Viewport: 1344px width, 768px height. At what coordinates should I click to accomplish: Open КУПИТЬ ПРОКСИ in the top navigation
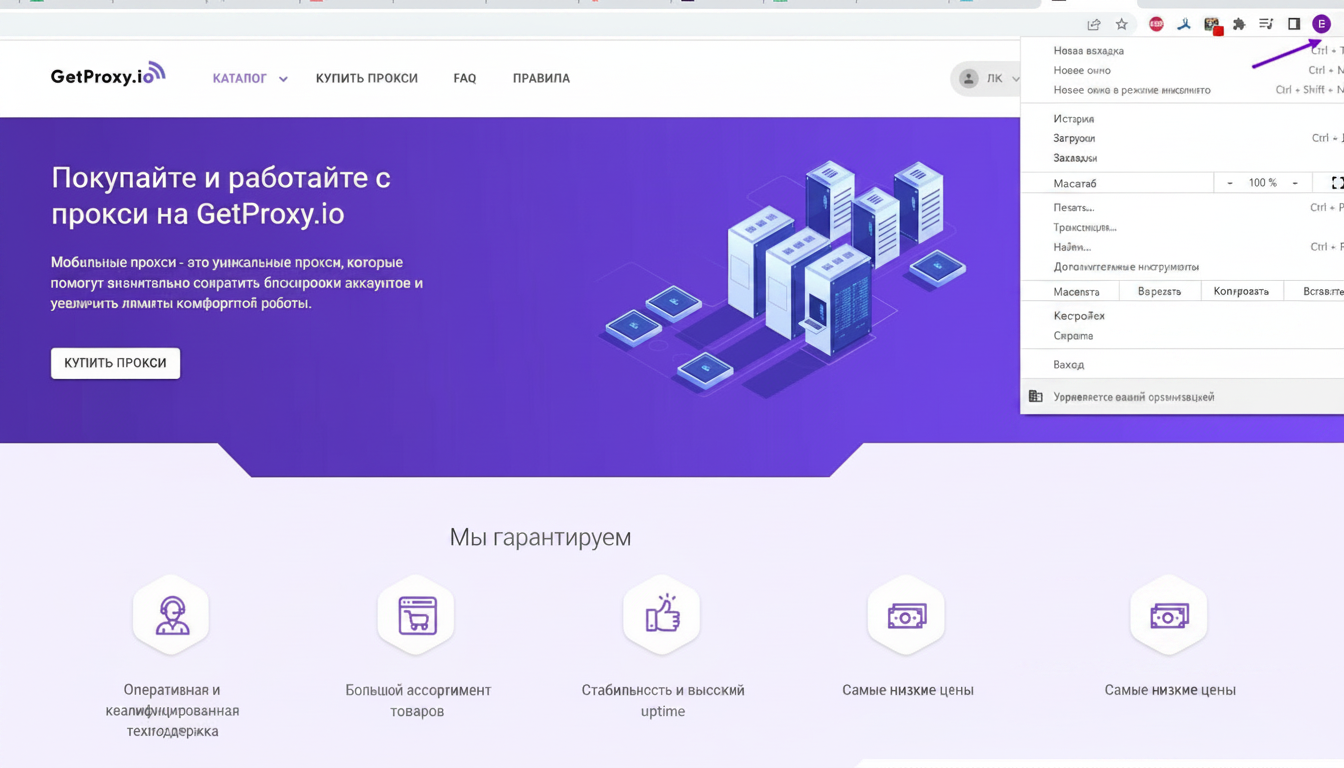(x=367, y=78)
